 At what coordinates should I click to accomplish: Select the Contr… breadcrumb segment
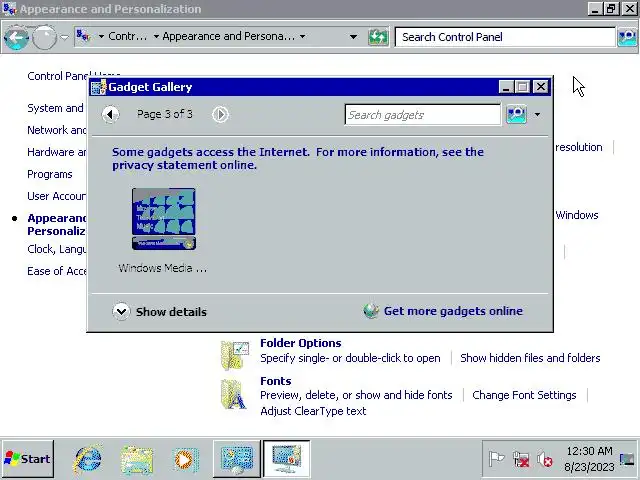127,36
